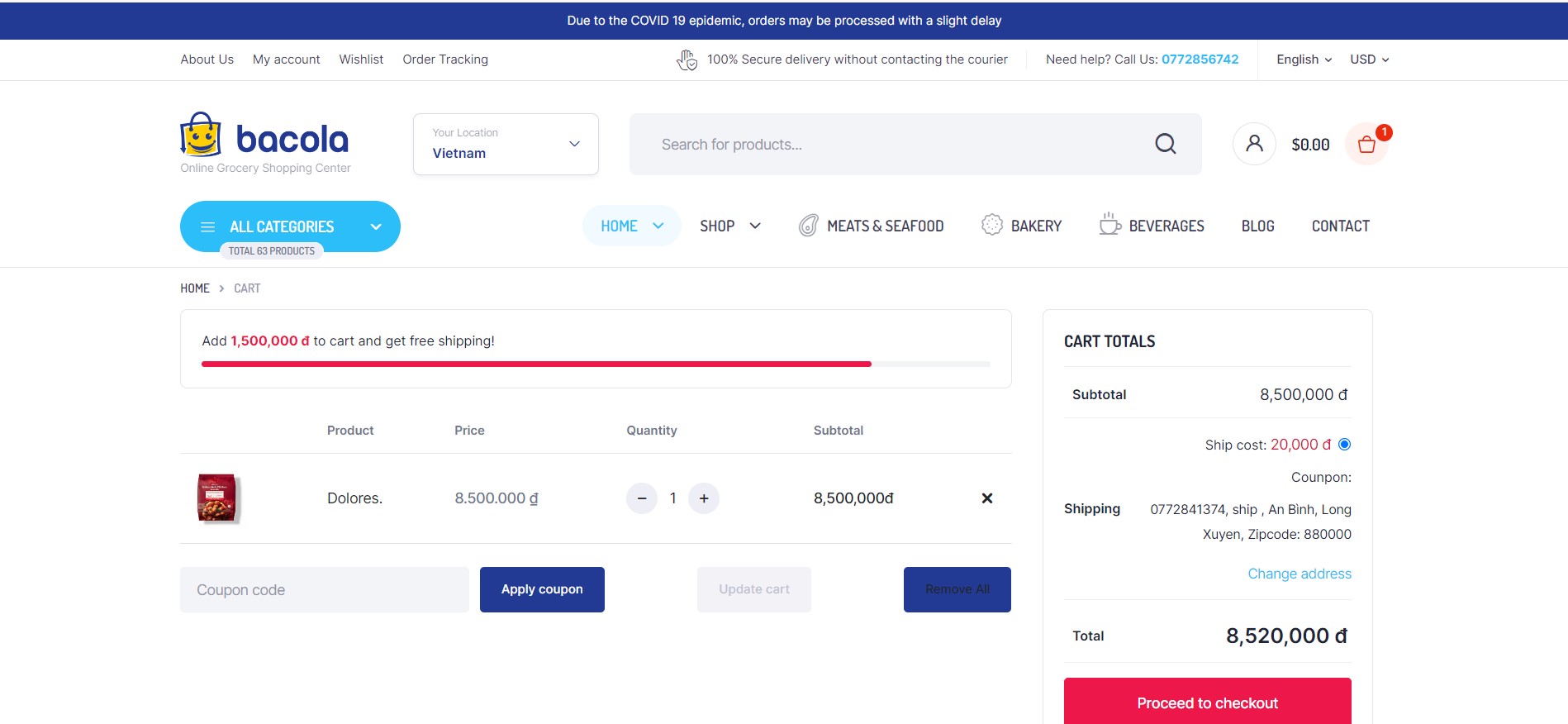Screen dimensions: 1568x724
Task: Expand the All Categories menu
Action: [290, 226]
